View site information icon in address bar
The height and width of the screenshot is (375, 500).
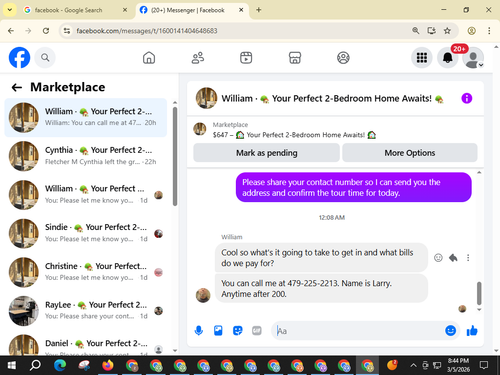point(67,31)
